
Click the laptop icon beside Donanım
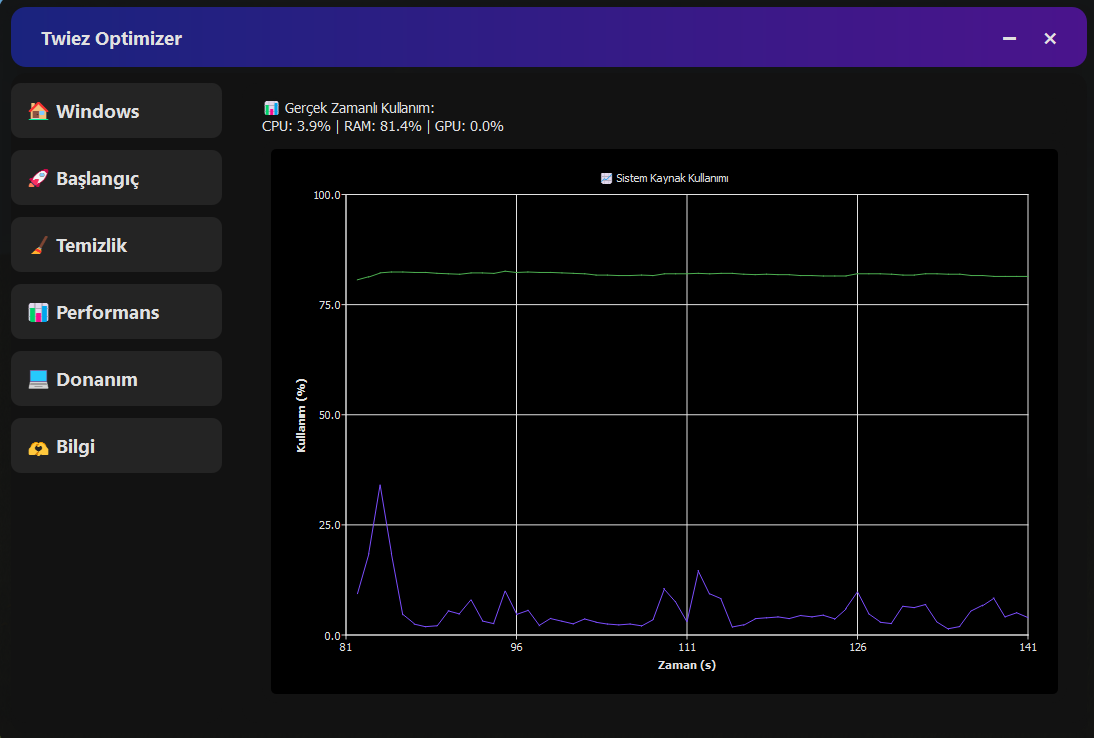(38, 379)
